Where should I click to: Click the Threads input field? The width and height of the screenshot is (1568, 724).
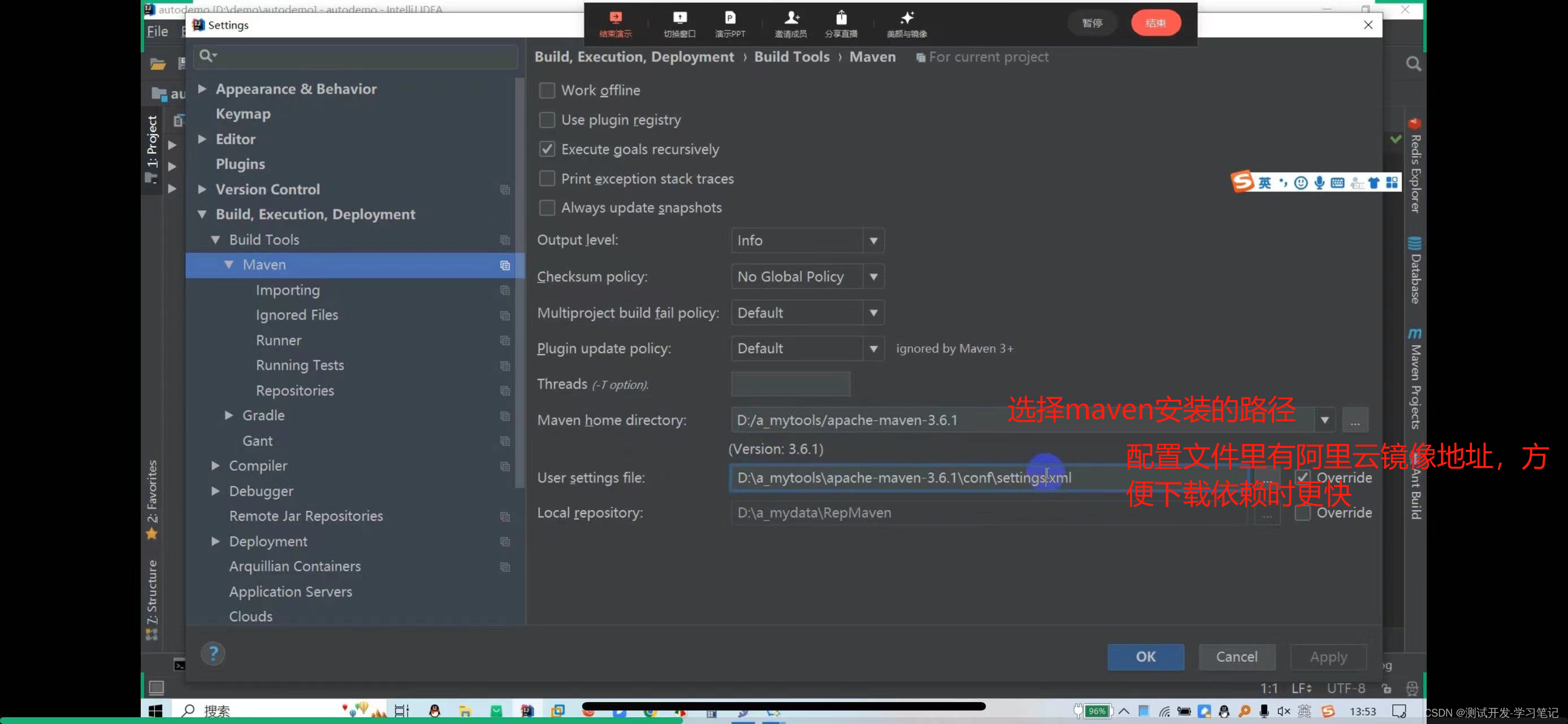click(790, 384)
